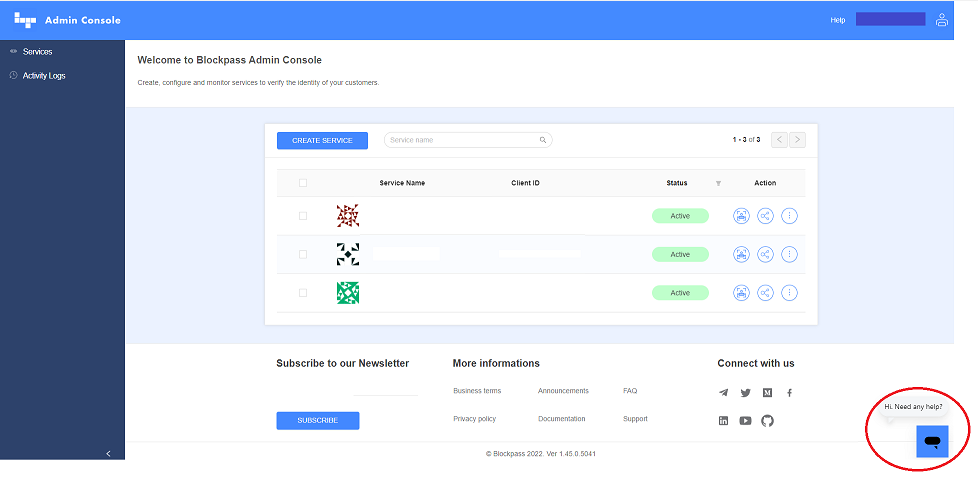
Task: Open the Business terms link
Action: [x=477, y=391]
